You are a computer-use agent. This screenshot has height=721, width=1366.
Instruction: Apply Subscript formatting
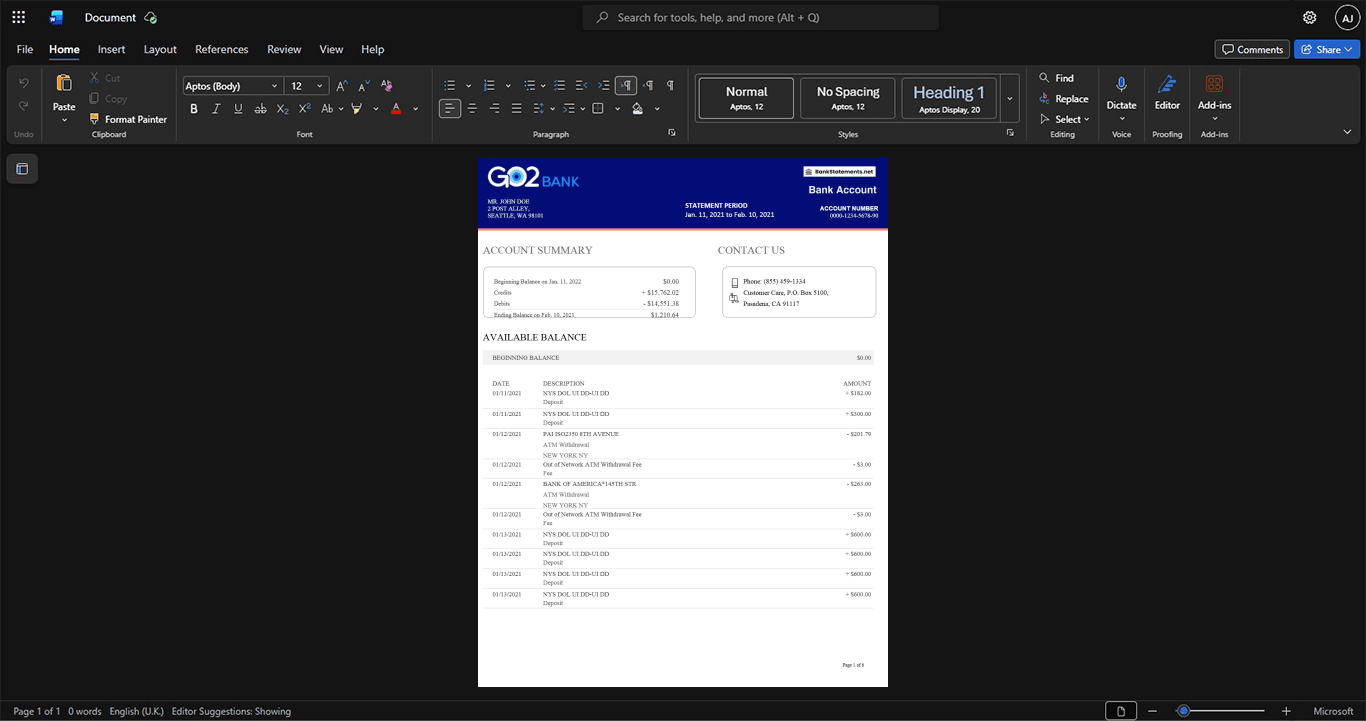(x=282, y=108)
